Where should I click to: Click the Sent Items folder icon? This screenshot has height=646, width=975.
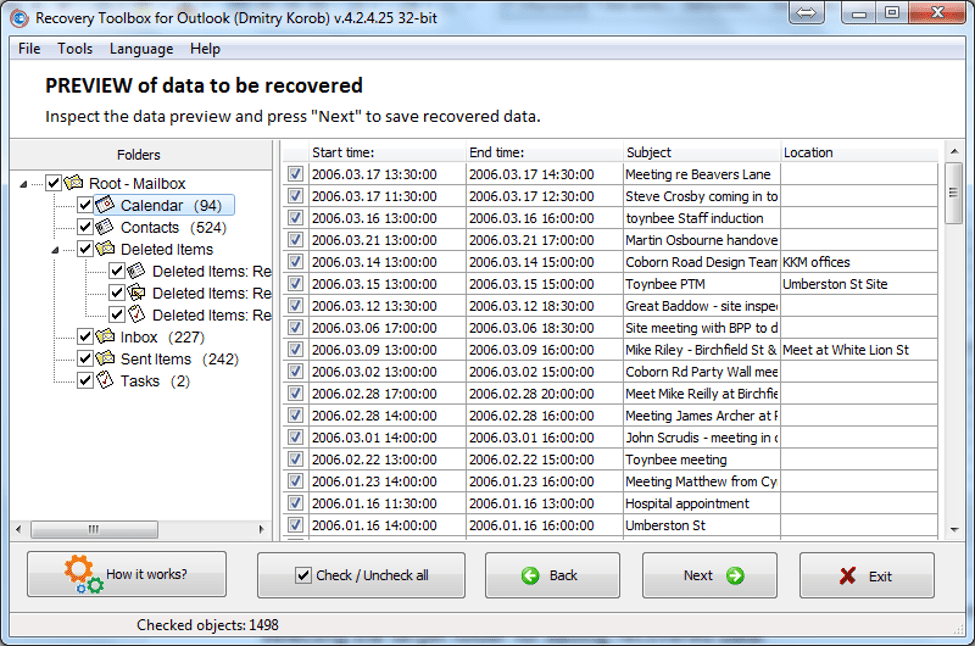point(105,358)
